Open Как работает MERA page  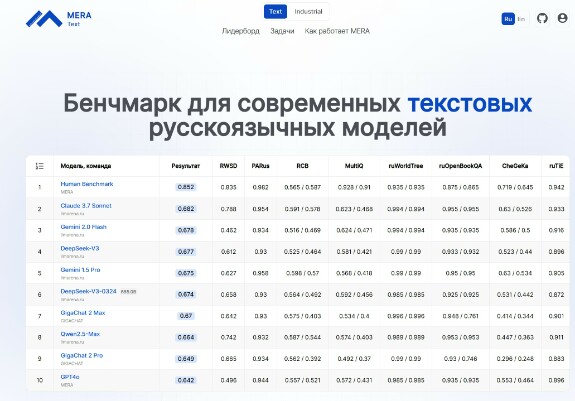(337, 31)
